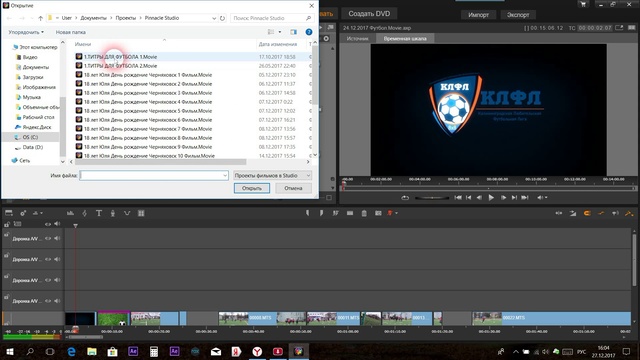Click the Экспорт button

pos(518,15)
